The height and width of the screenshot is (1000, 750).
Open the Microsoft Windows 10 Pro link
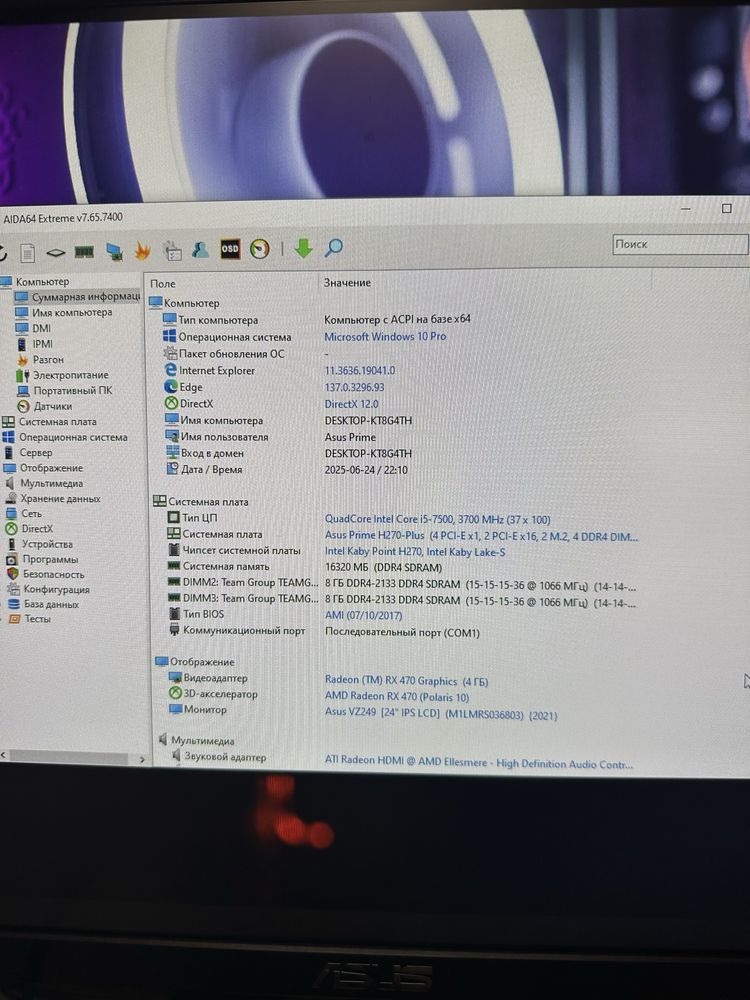click(385, 336)
